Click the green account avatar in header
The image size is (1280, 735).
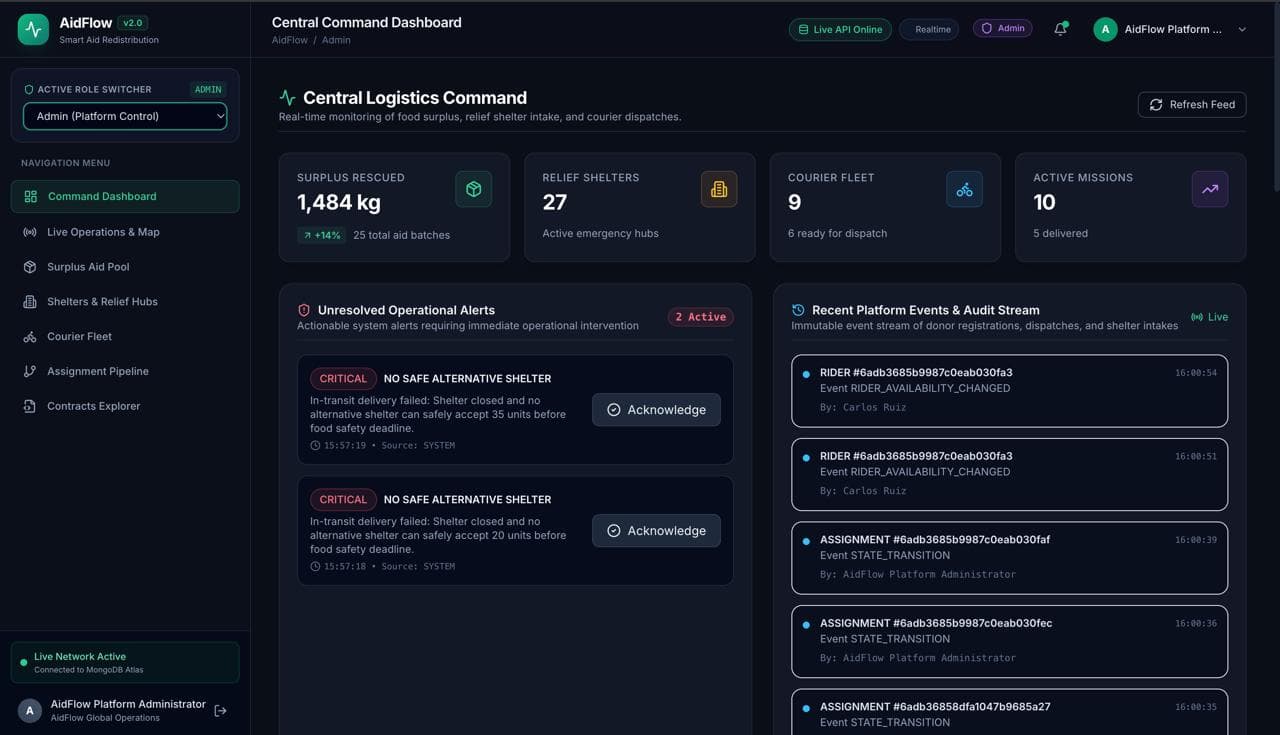[1105, 29]
